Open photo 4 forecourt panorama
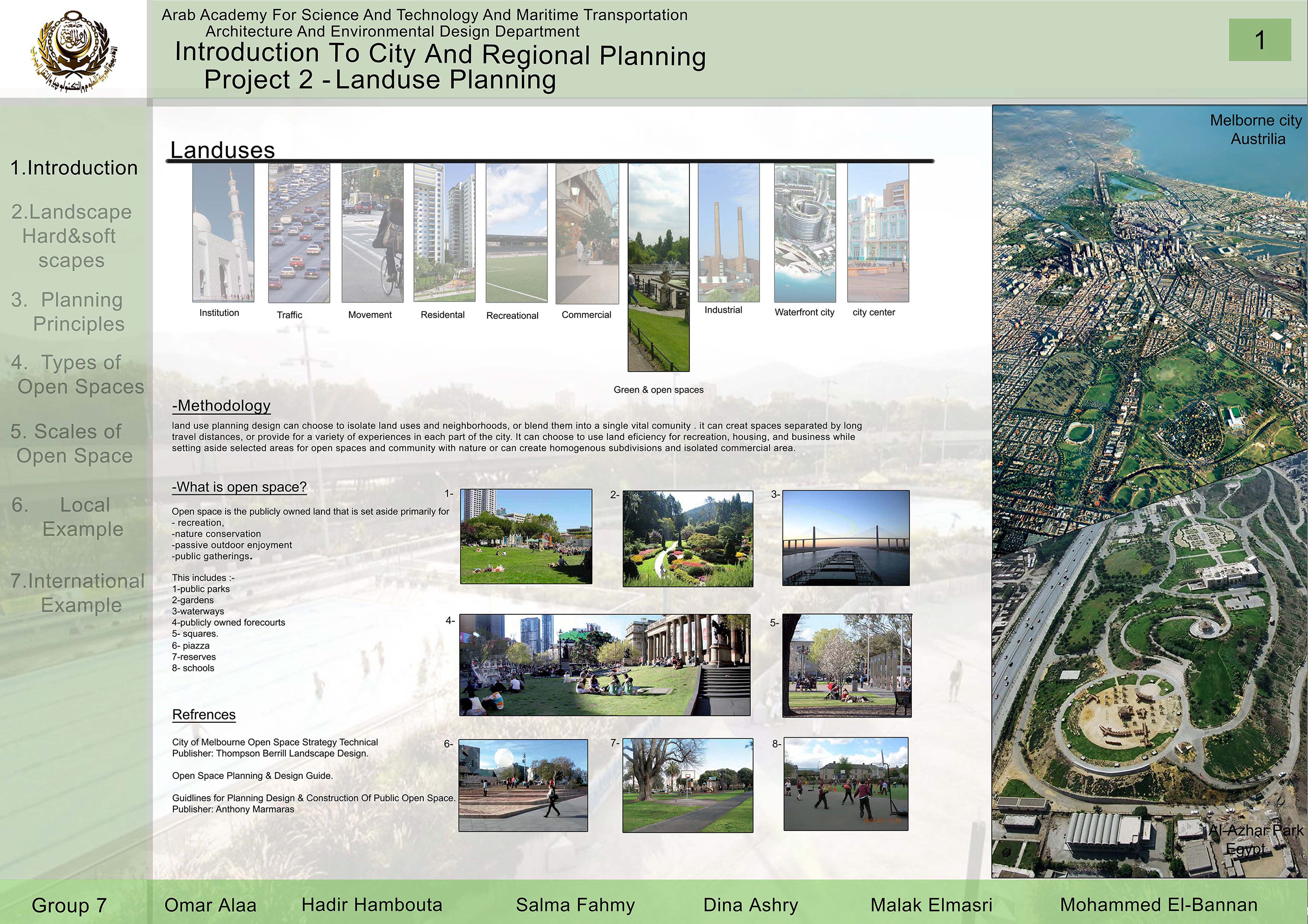Image resolution: width=1308 pixels, height=924 pixels. pos(605,665)
